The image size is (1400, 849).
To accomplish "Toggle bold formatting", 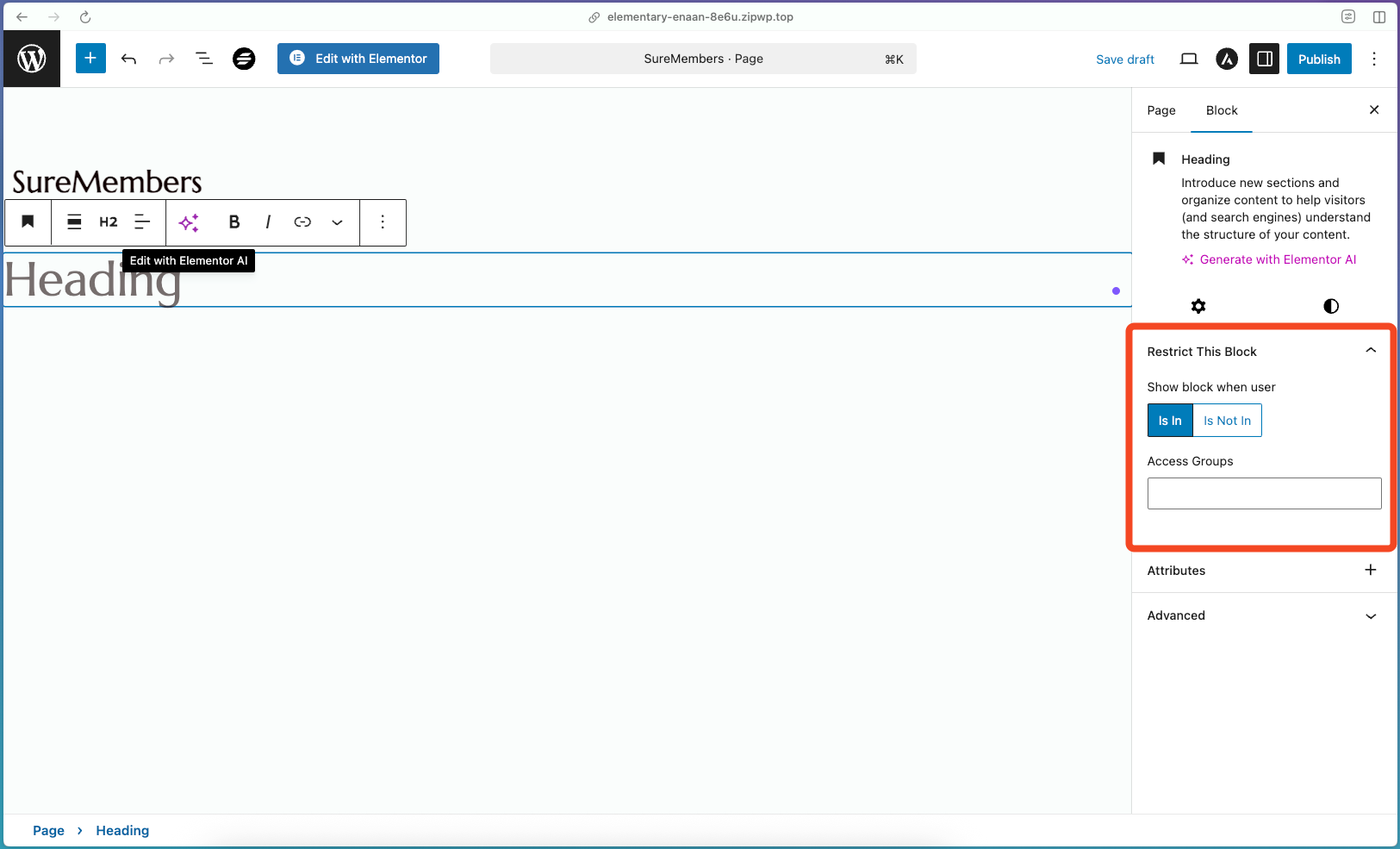I will [233, 222].
